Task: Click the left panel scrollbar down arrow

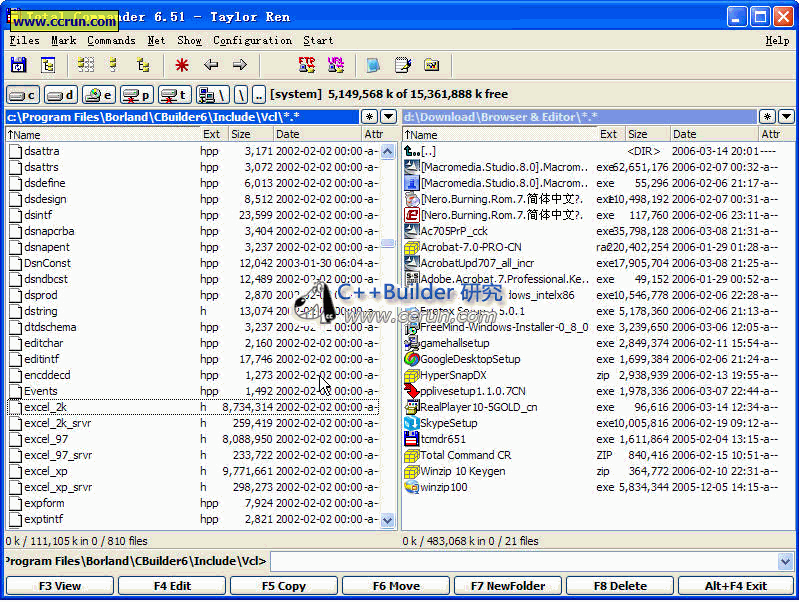Action: point(388,520)
